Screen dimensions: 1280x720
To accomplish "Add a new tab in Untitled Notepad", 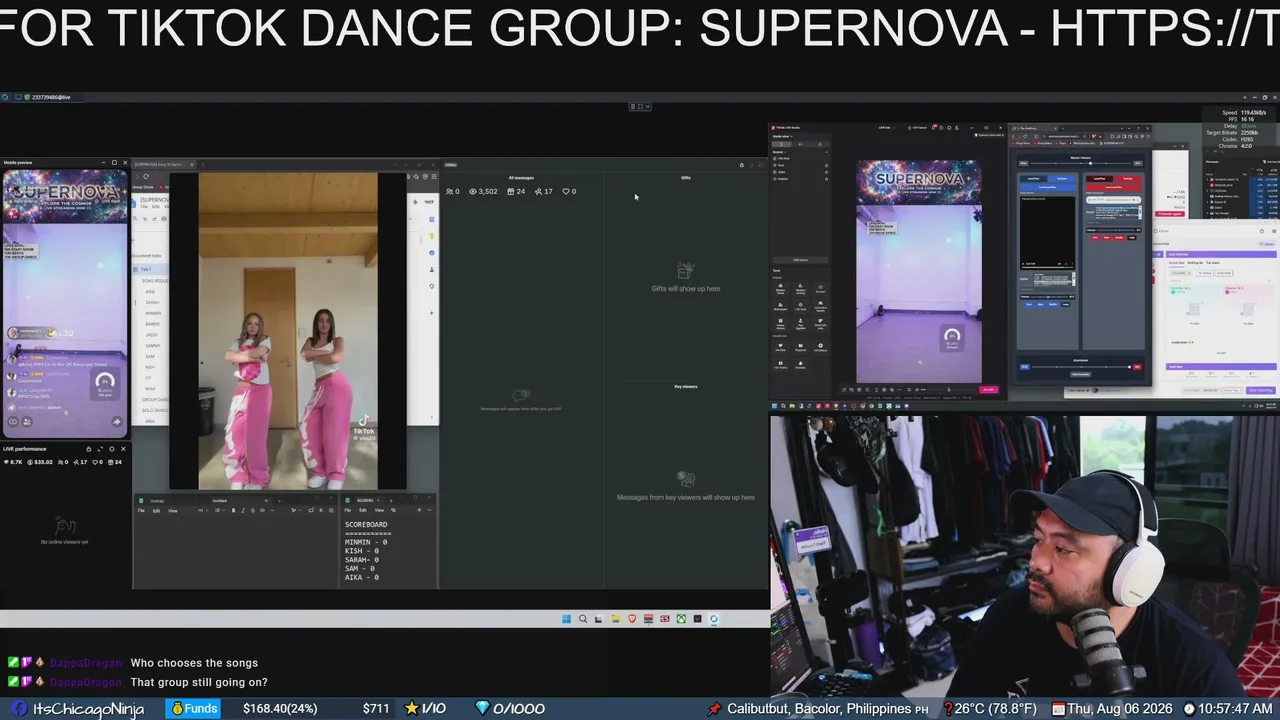I will pyautogui.click(x=277, y=501).
